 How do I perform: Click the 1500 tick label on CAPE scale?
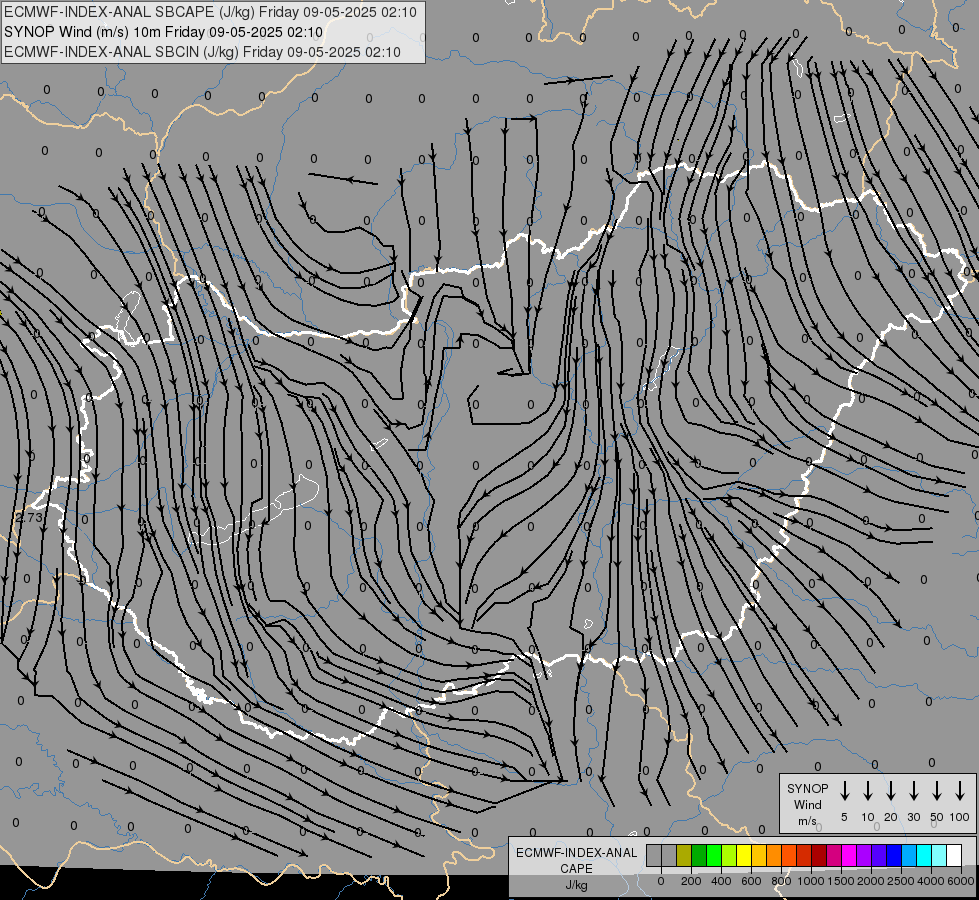point(841,881)
